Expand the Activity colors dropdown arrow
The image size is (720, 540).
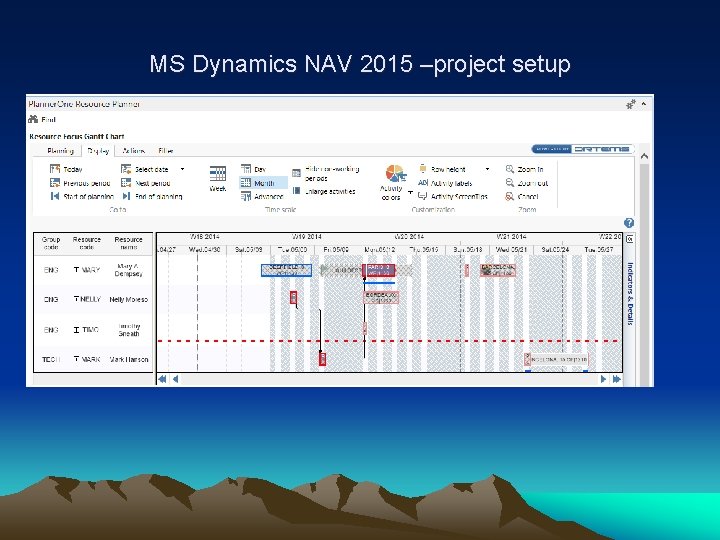[410, 192]
